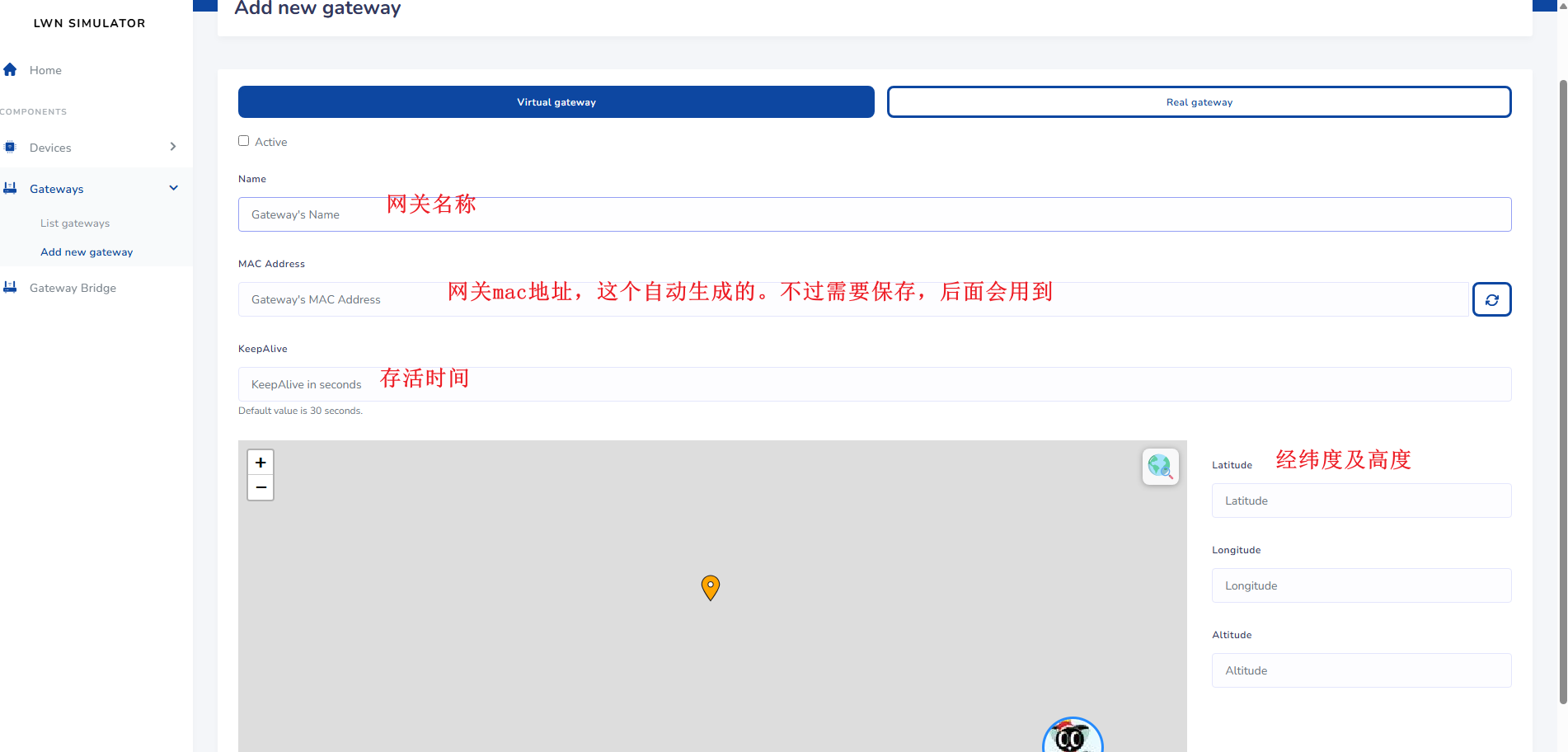Click the page vertical scrollbar
This screenshot has height=752, width=1568.
tap(1562, 392)
